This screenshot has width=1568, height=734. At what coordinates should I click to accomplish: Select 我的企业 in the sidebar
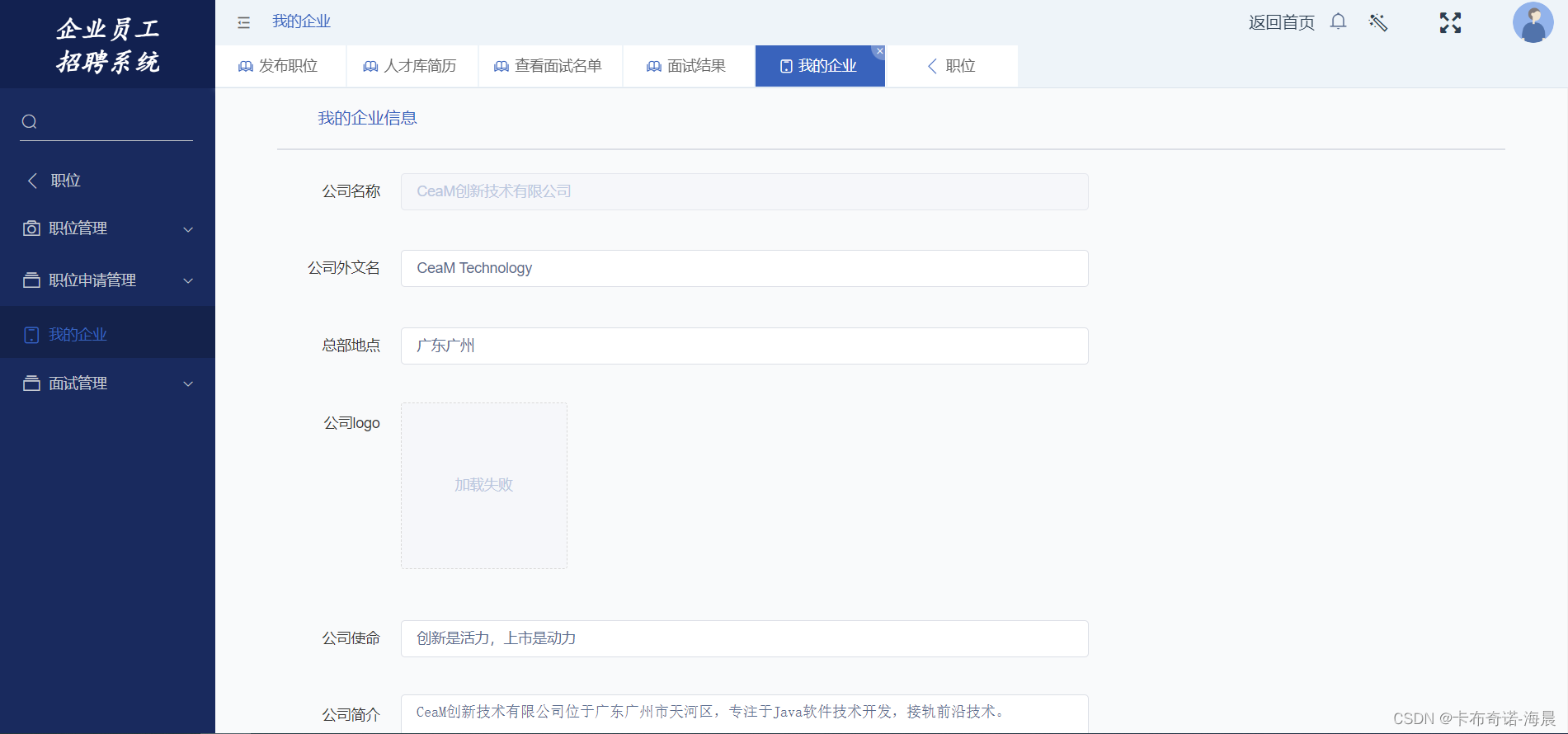tap(78, 334)
